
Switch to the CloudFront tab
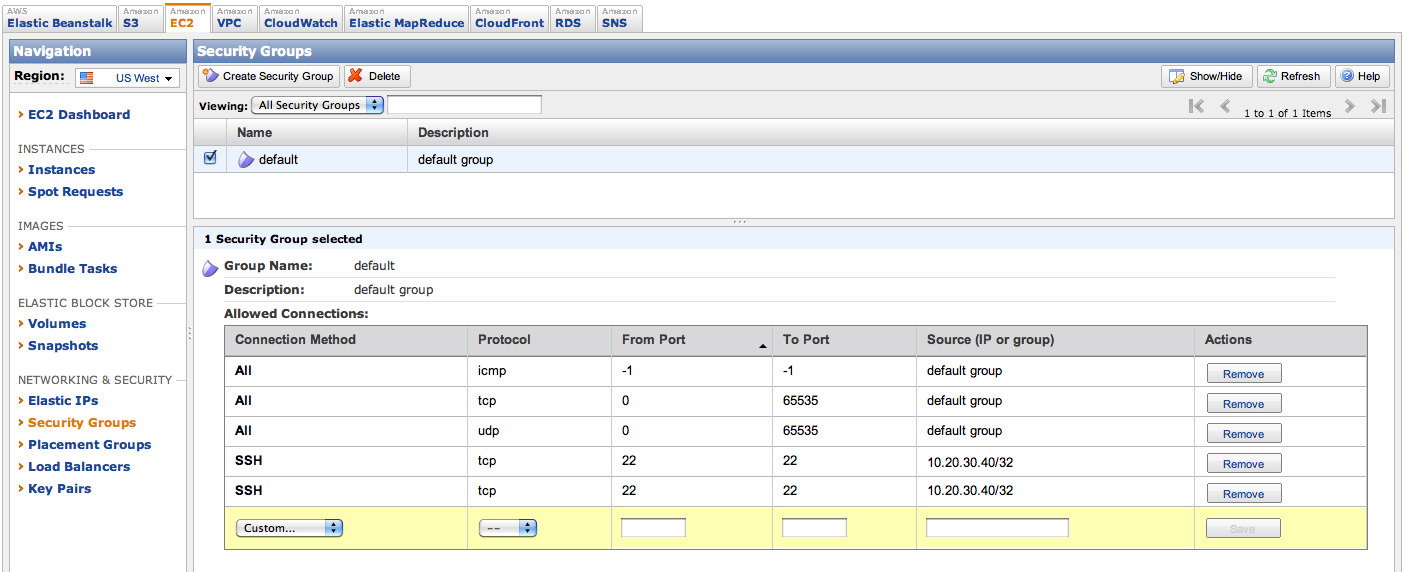tap(509, 18)
